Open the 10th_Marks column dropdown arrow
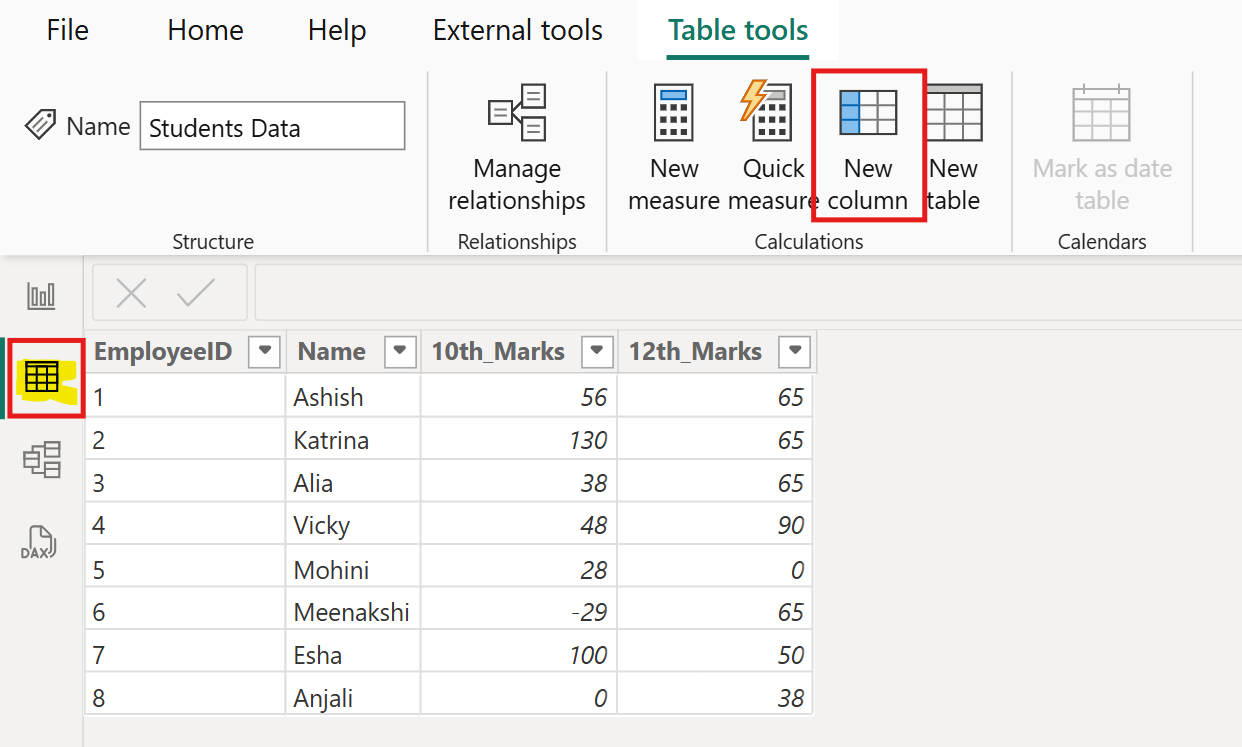 pos(596,351)
